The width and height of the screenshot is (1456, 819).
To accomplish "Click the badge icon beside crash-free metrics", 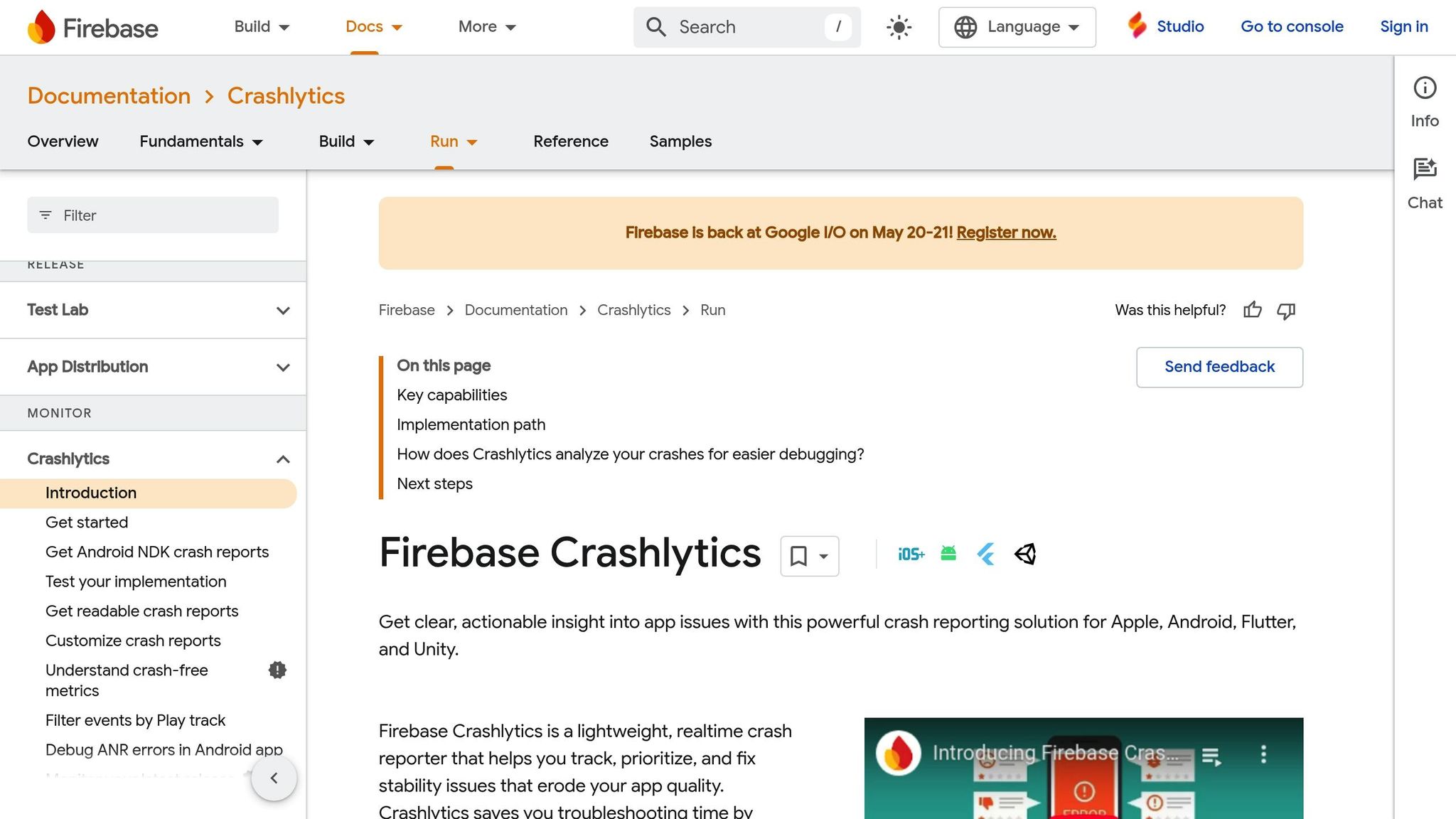I will 277,670.
